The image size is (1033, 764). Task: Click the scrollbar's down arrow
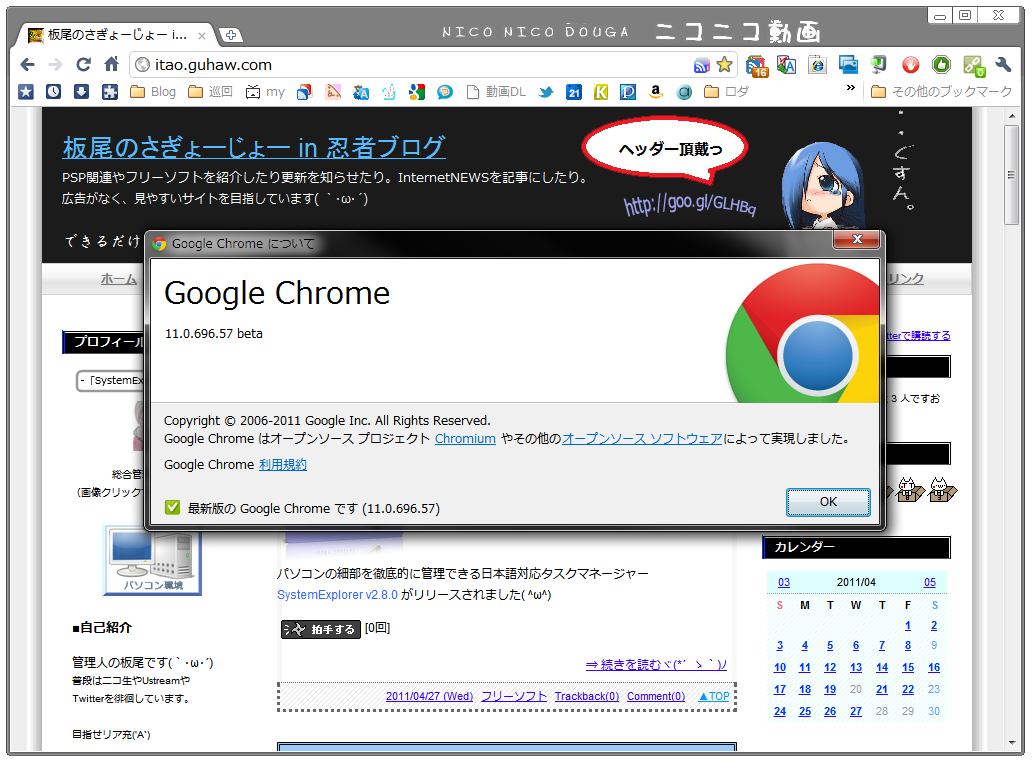tap(1012, 744)
